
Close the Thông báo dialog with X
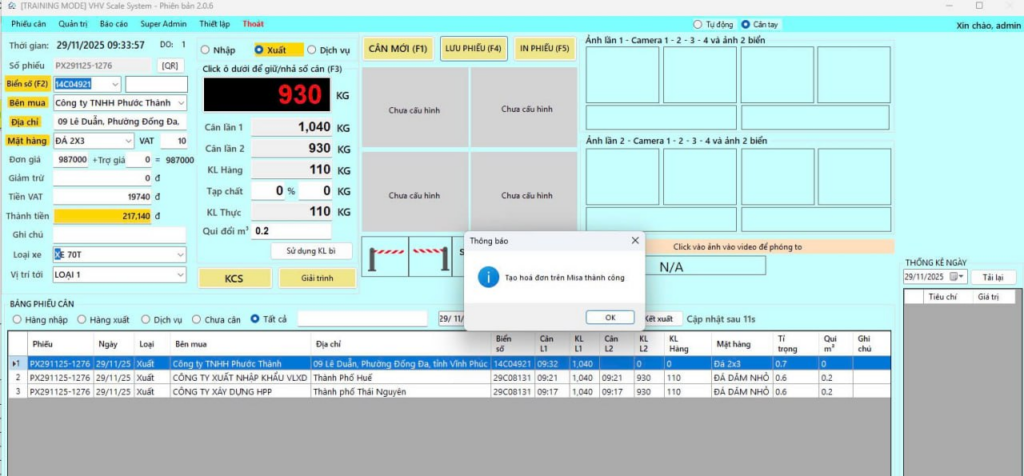pos(635,241)
